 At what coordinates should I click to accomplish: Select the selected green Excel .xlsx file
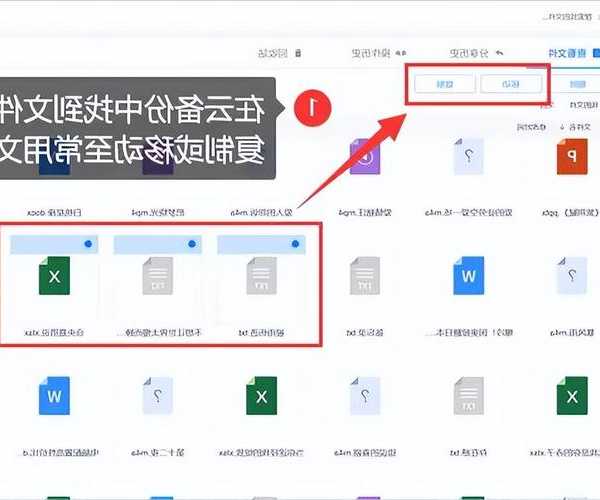point(54,275)
